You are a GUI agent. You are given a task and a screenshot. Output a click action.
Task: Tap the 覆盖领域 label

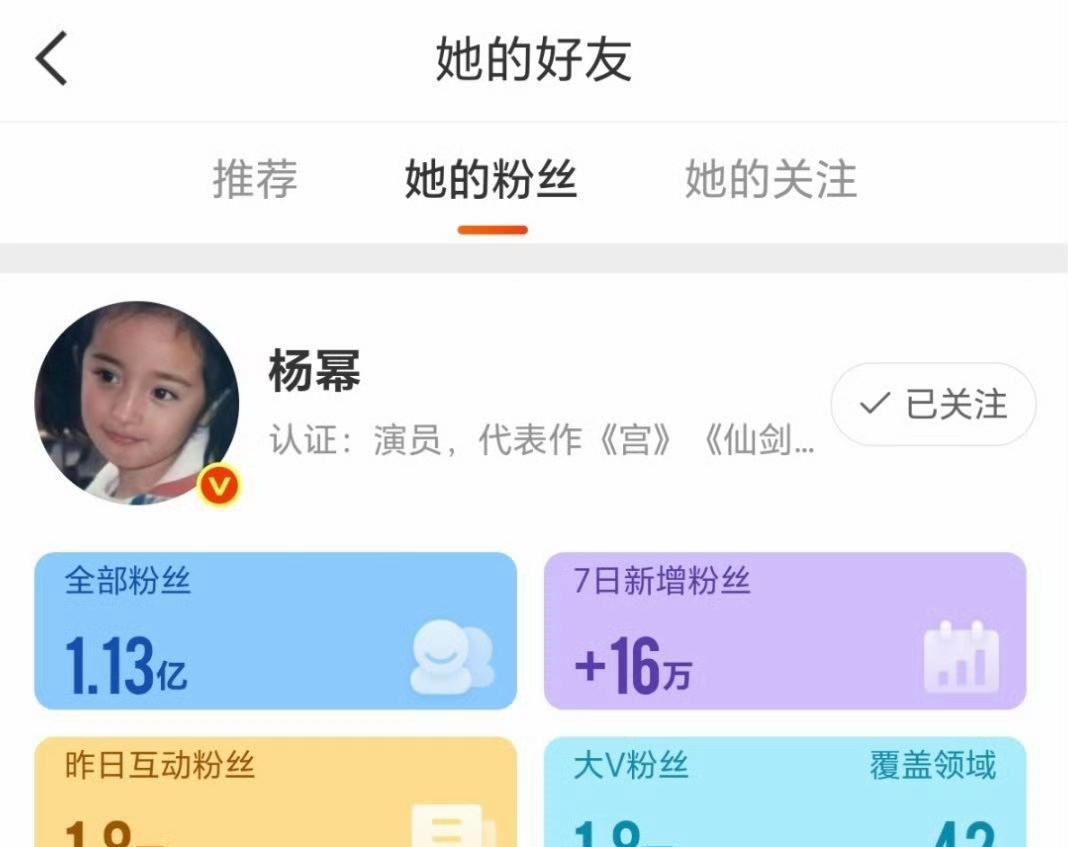pyautogui.click(x=932, y=765)
